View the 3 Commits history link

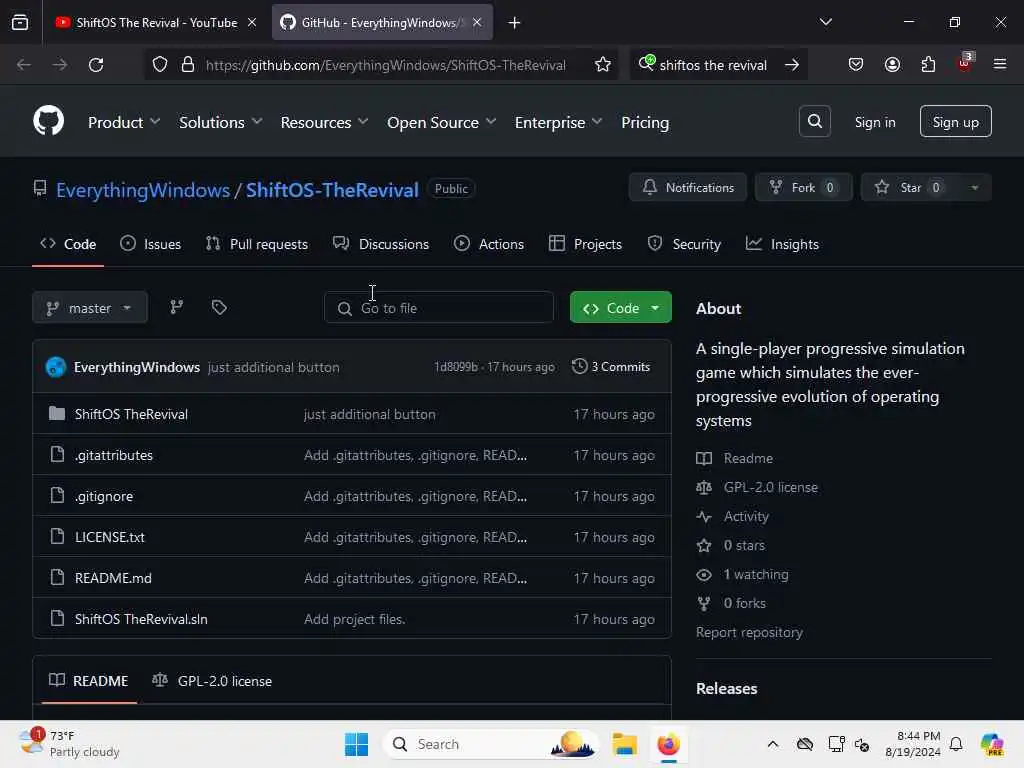[x=611, y=367]
